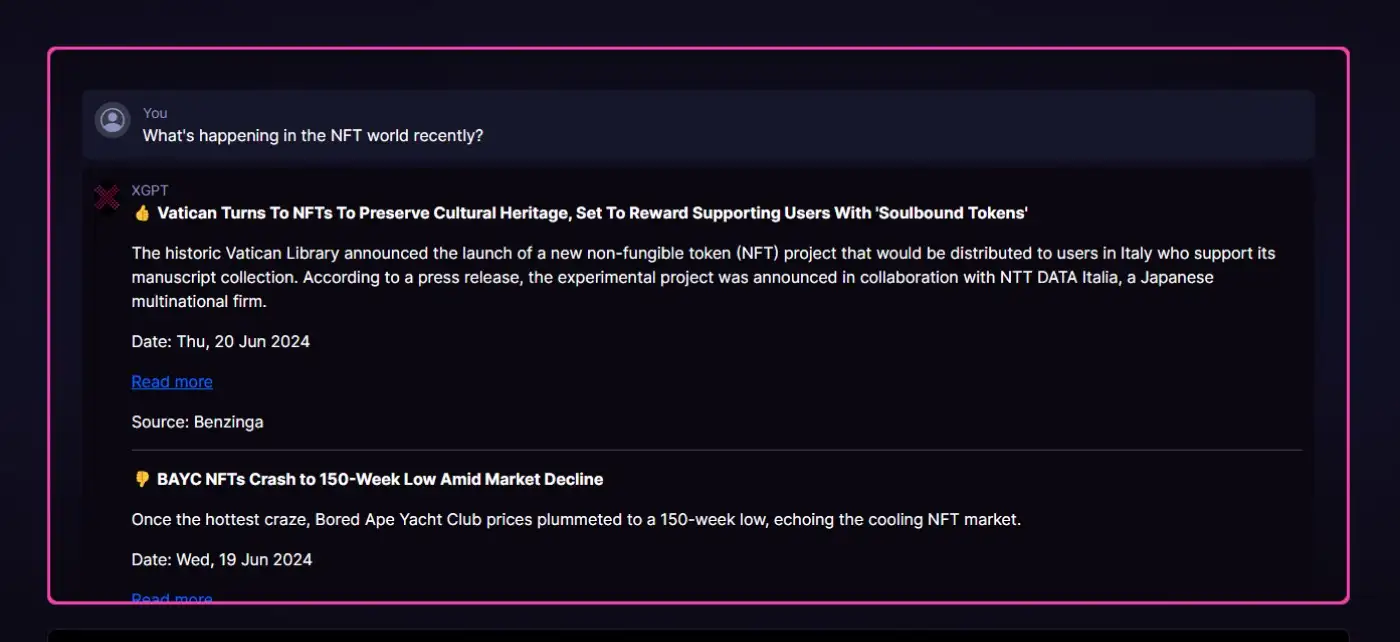This screenshot has height=642, width=1400.
Task: Click the dark panel below the chat box
Action: [x=698, y=635]
